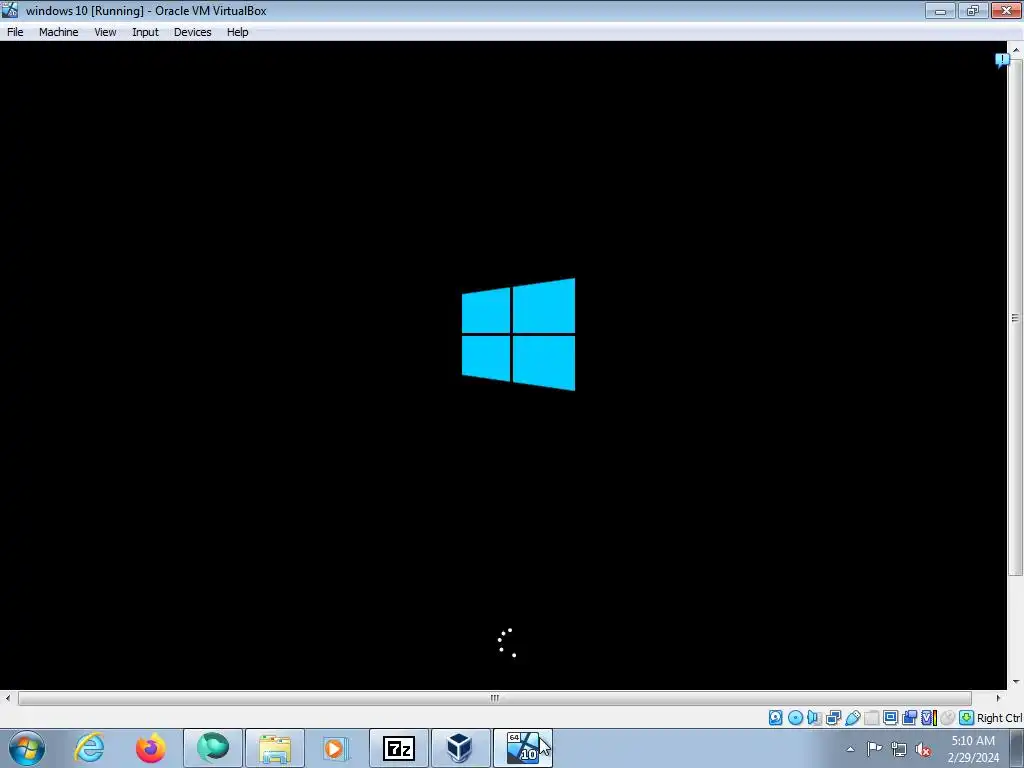Click the horizontal scrollbar thumb

pyautogui.click(x=494, y=698)
